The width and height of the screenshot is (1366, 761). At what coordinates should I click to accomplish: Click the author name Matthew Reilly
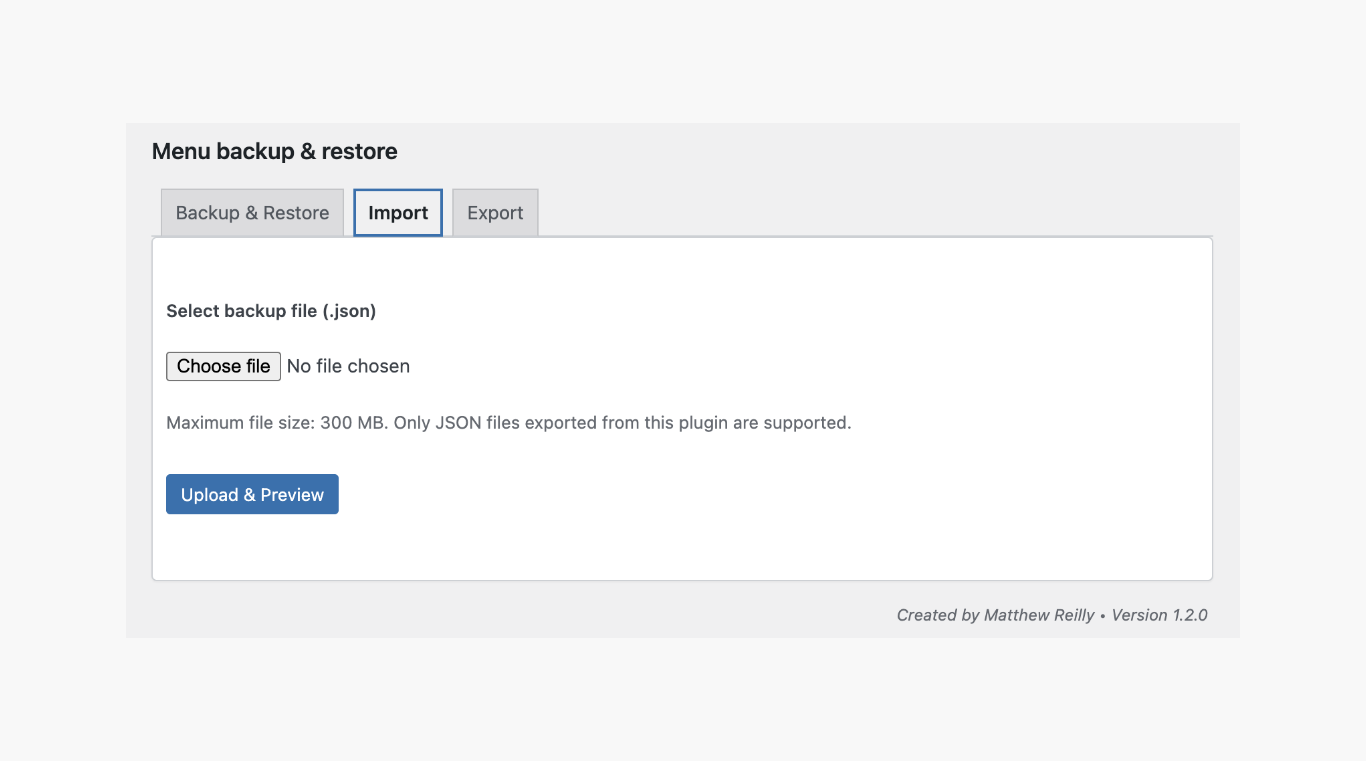[1039, 616]
